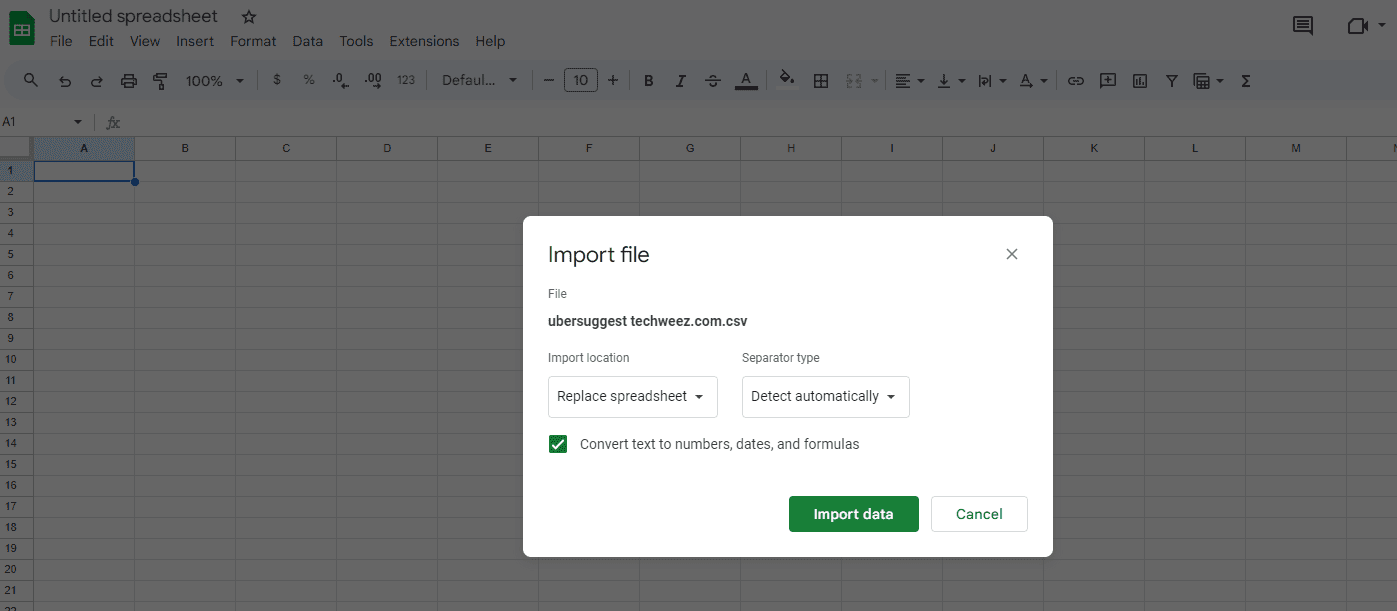The height and width of the screenshot is (611, 1397).
Task: Click the Google Sheets home logo
Action: coord(22,28)
